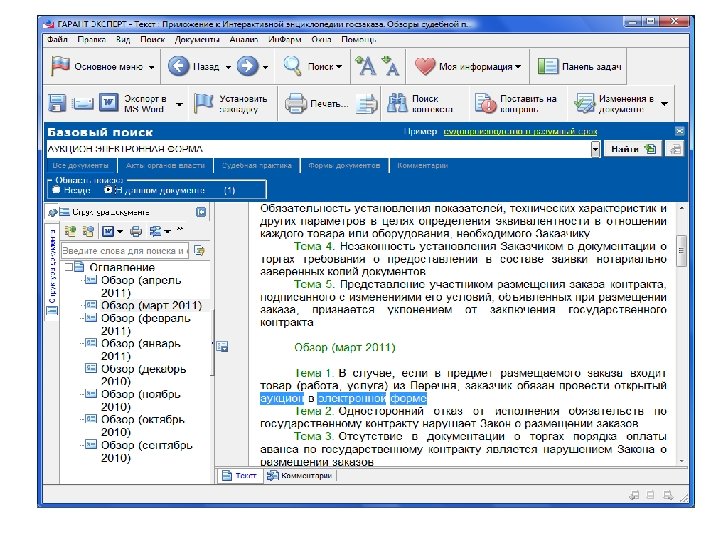Select the Формы документов tab
Viewport: 720px width, 540px height.
pos(344,165)
